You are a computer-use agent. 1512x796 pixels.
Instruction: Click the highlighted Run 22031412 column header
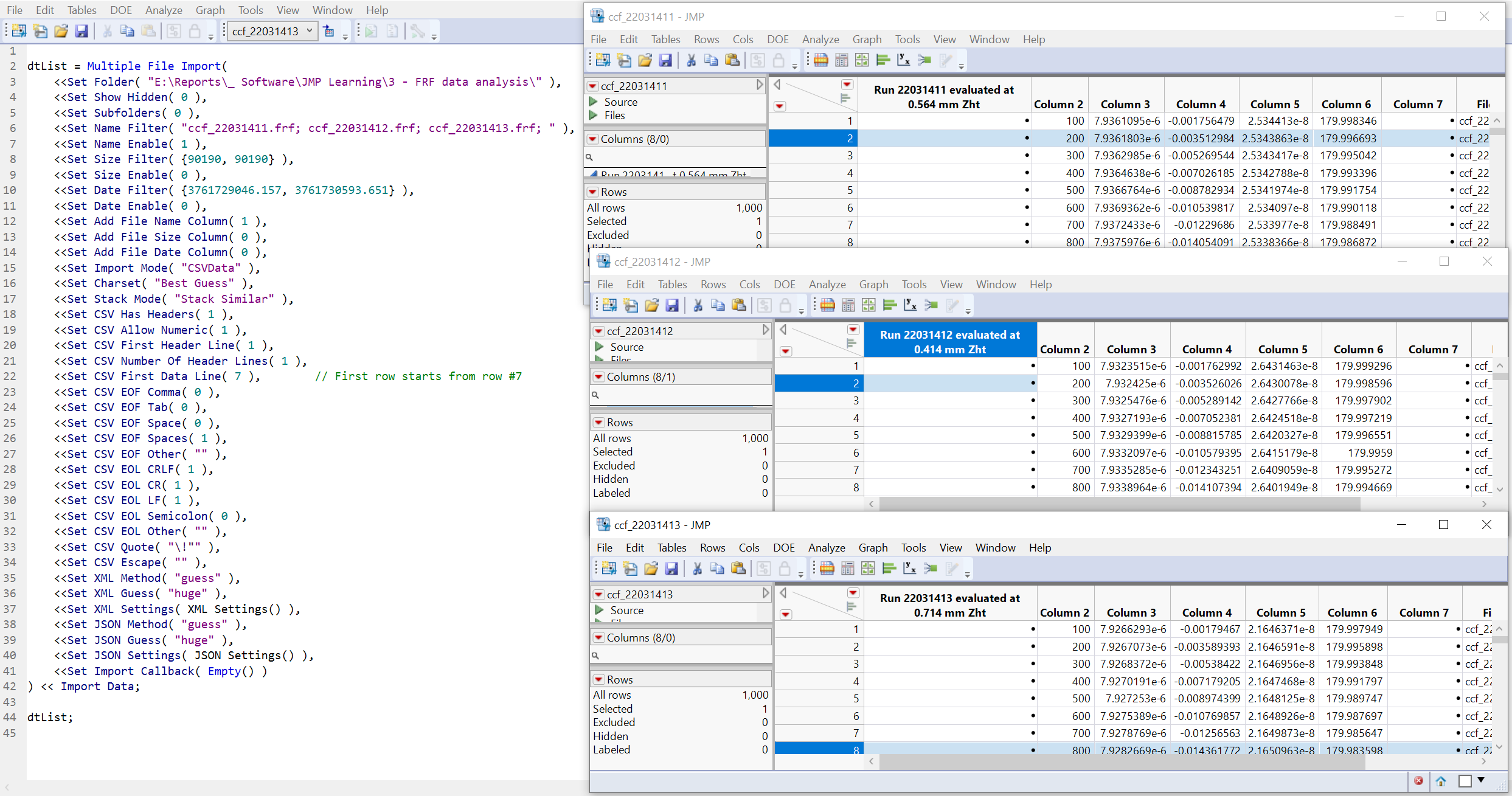point(949,342)
